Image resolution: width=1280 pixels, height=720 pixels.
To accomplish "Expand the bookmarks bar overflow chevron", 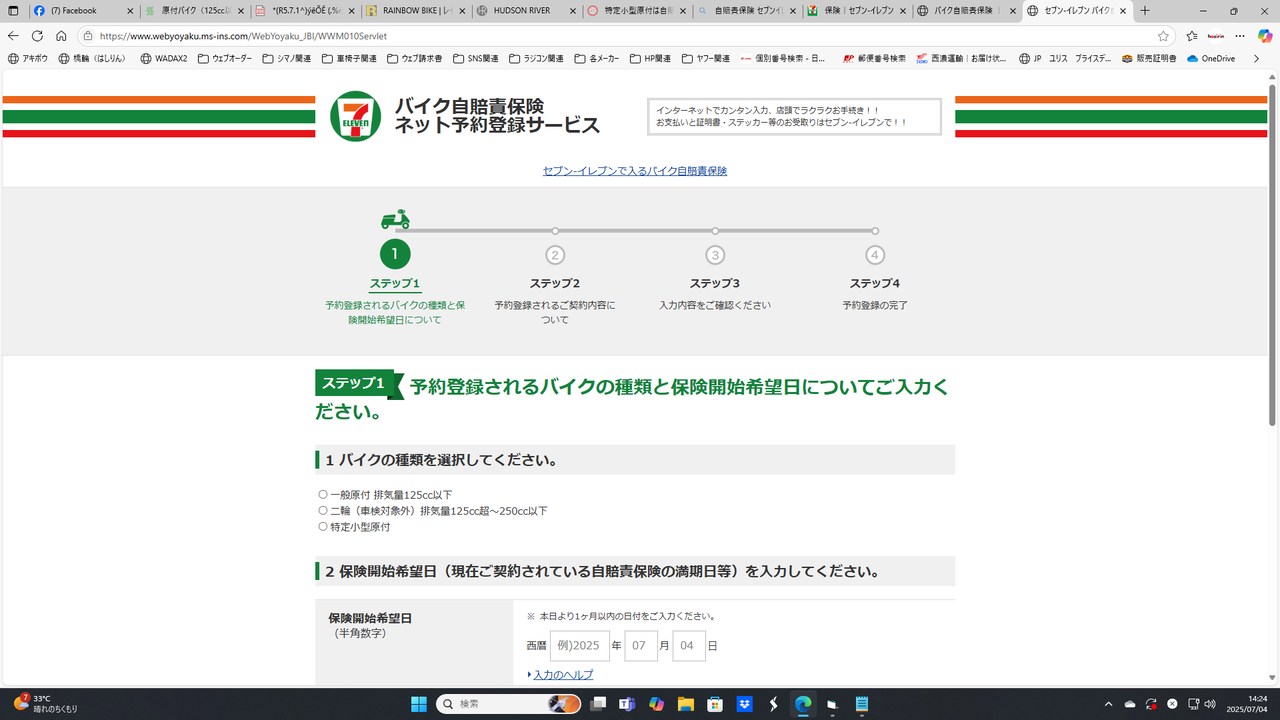I will coord(1256,59).
